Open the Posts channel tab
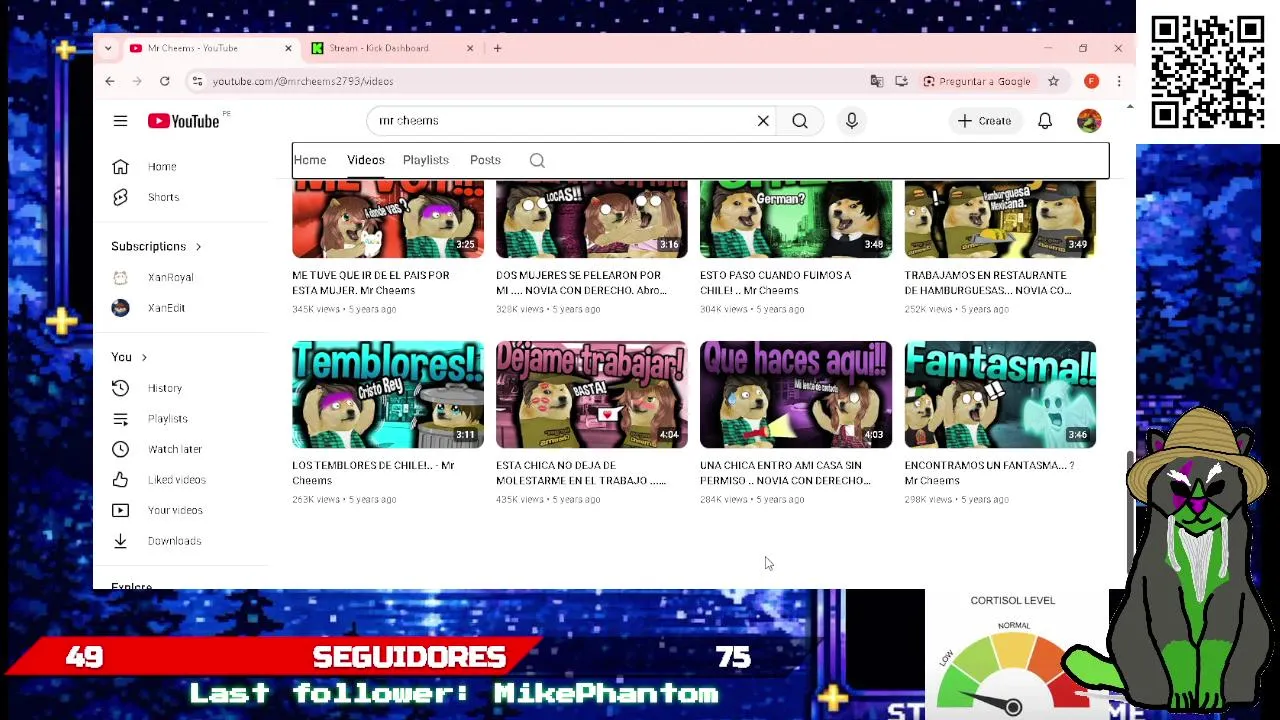Viewport: 1280px width, 720px height. [x=485, y=160]
